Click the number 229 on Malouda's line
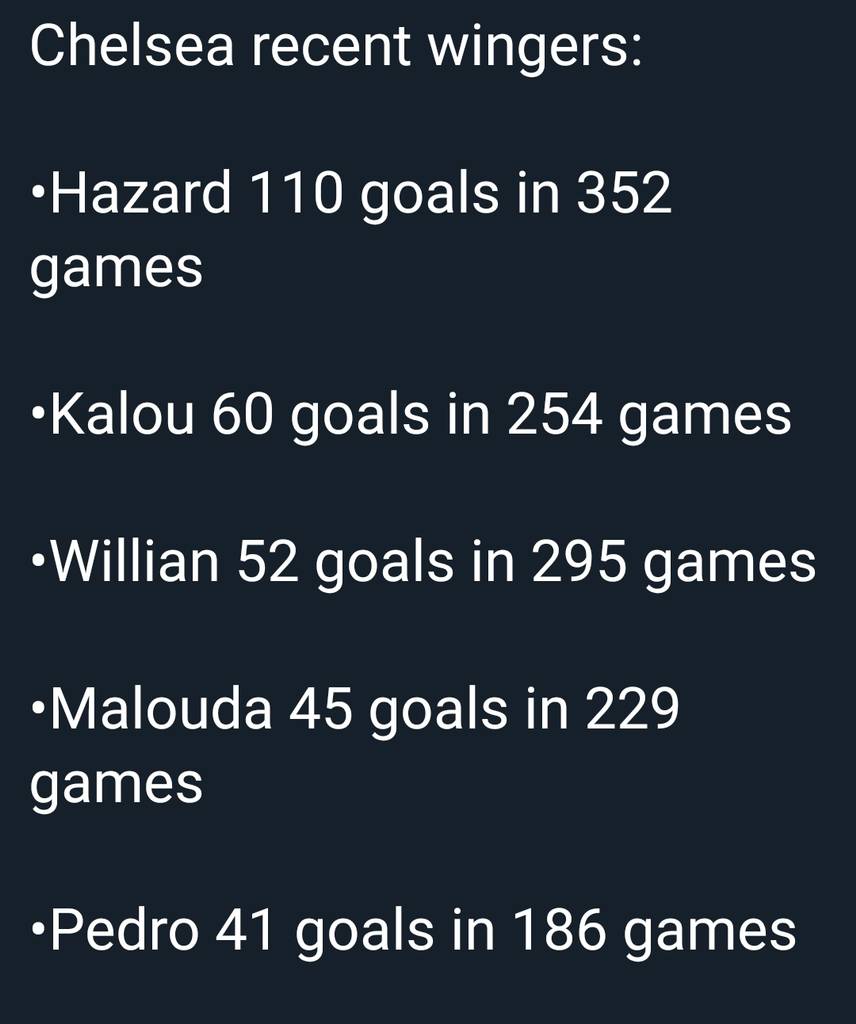This screenshot has width=856, height=1024. 632,709
